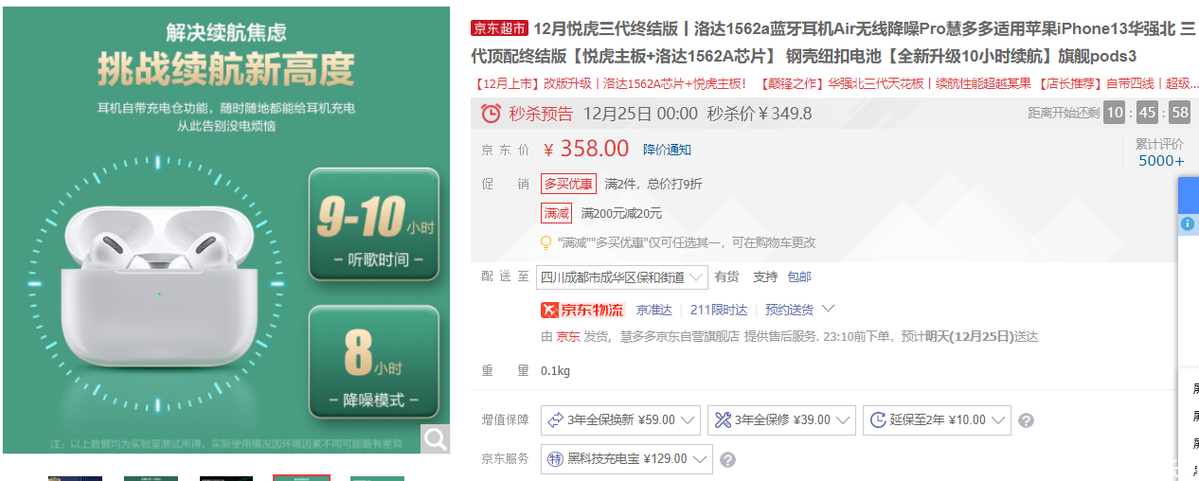Expand the chevron after 预约送货
The height and width of the screenshot is (481, 1199).
pyautogui.click(x=827, y=309)
